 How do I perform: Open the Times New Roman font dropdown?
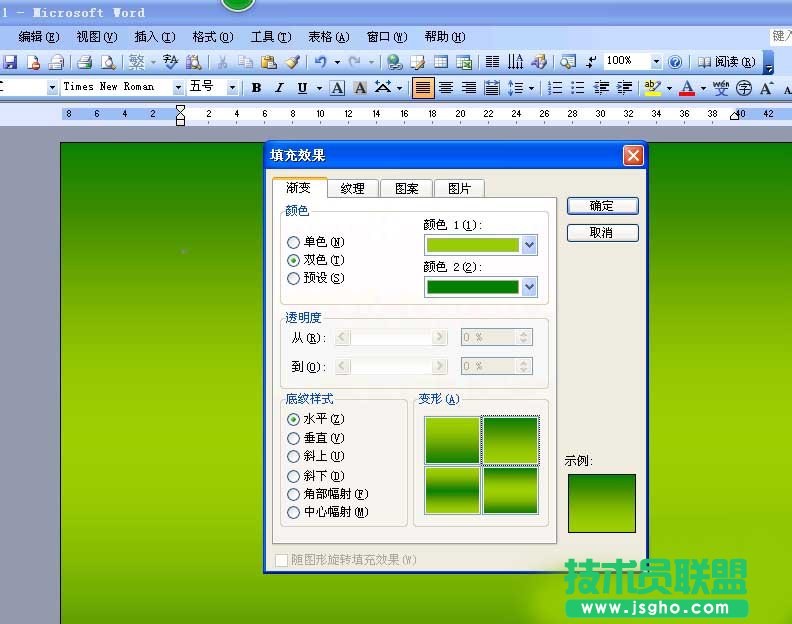[x=178, y=88]
